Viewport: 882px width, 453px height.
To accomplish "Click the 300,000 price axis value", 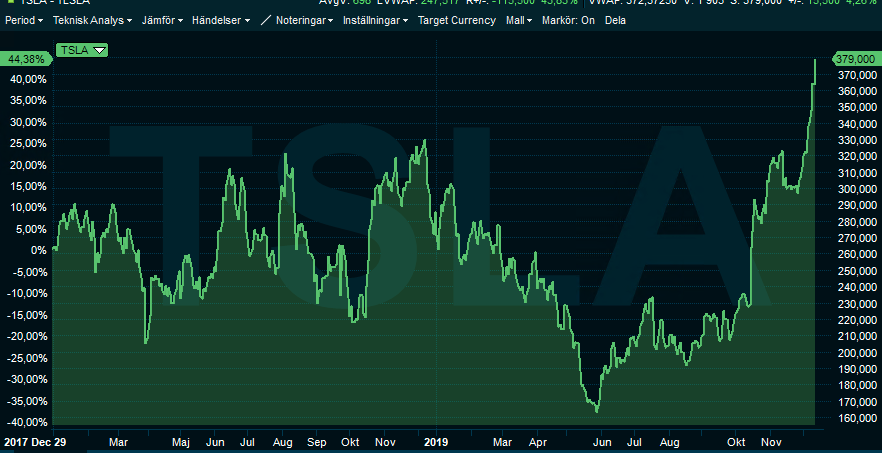I will pyautogui.click(x=857, y=189).
